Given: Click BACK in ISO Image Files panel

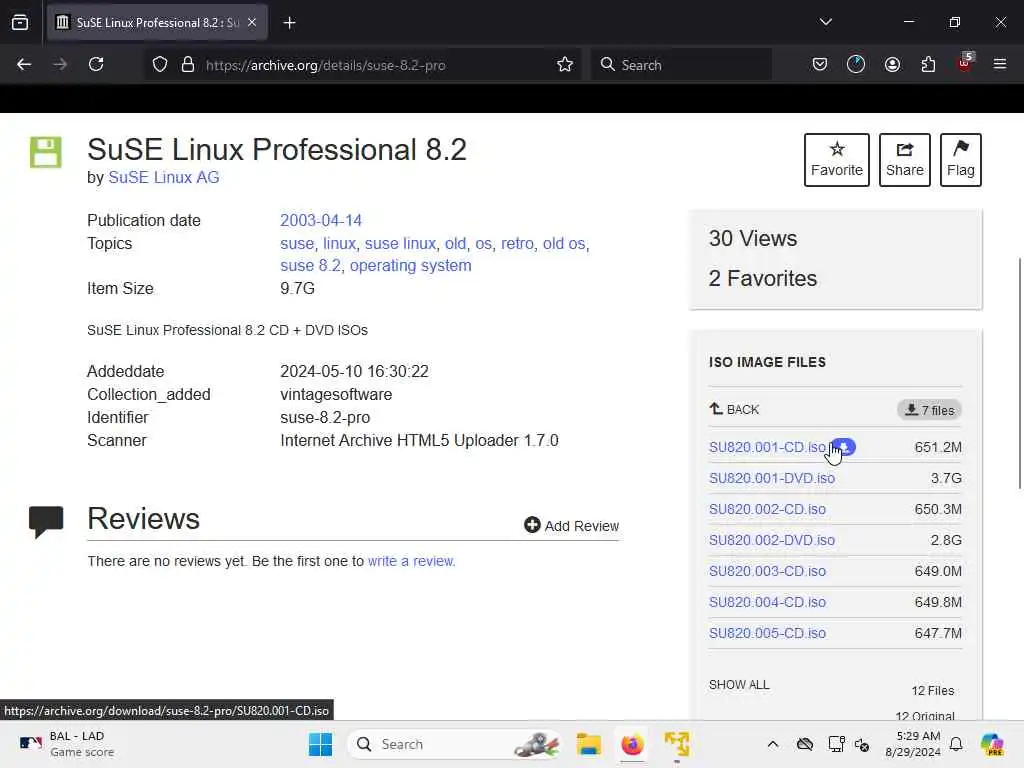Looking at the screenshot, I should [x=734, y=409].
